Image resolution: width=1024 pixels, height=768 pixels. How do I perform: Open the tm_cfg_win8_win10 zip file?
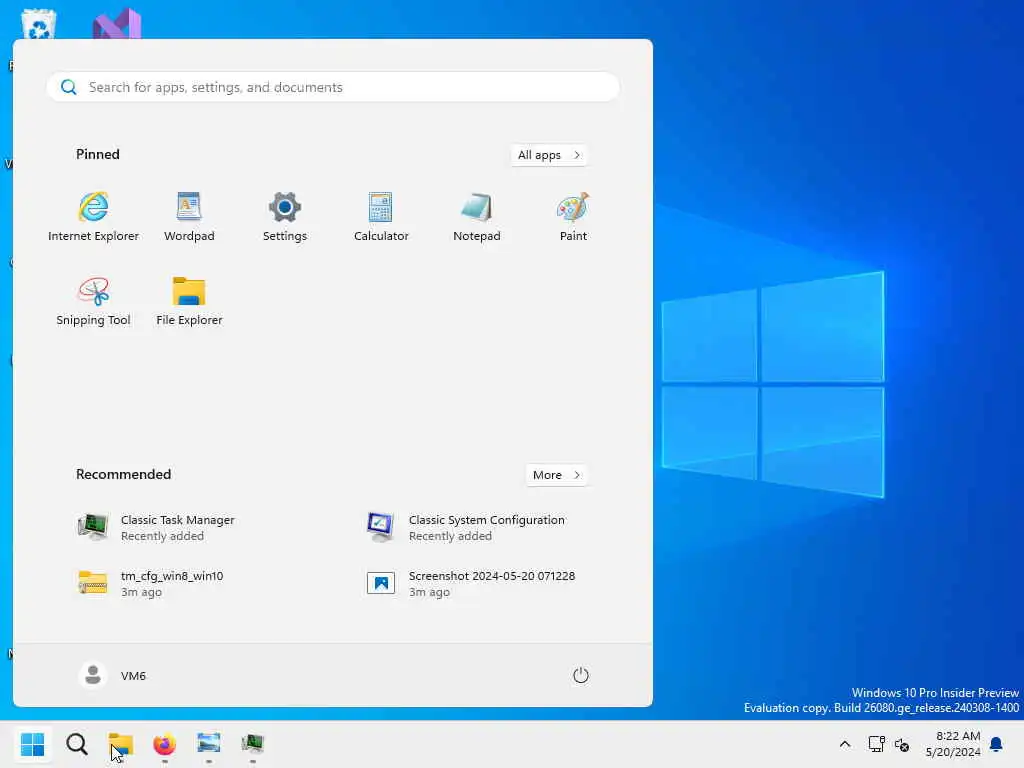150,583
